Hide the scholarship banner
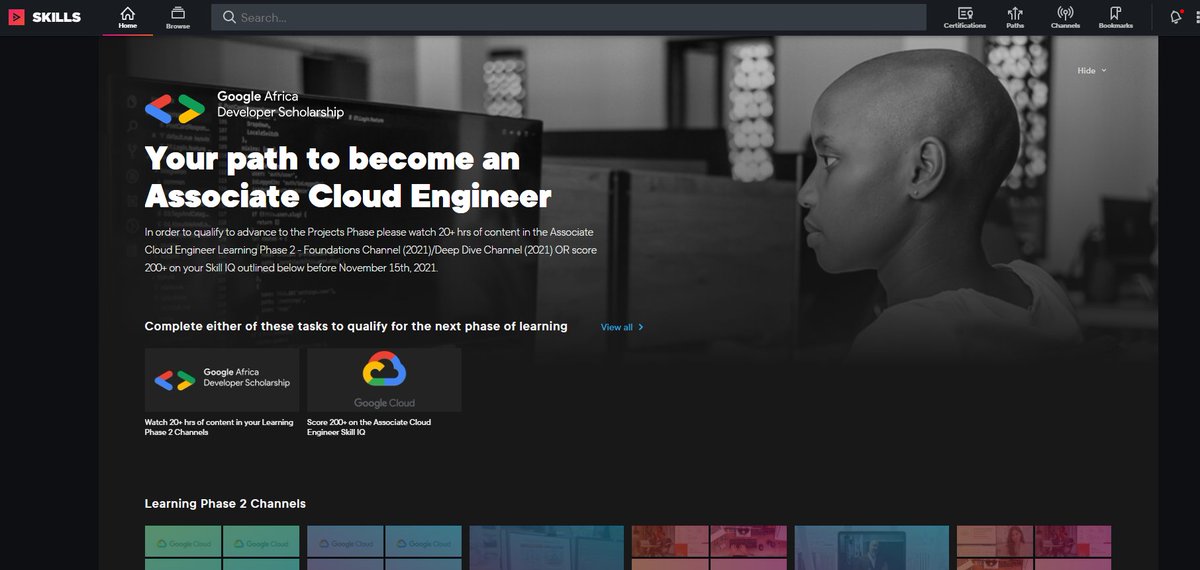 [x=1092, y=70]
